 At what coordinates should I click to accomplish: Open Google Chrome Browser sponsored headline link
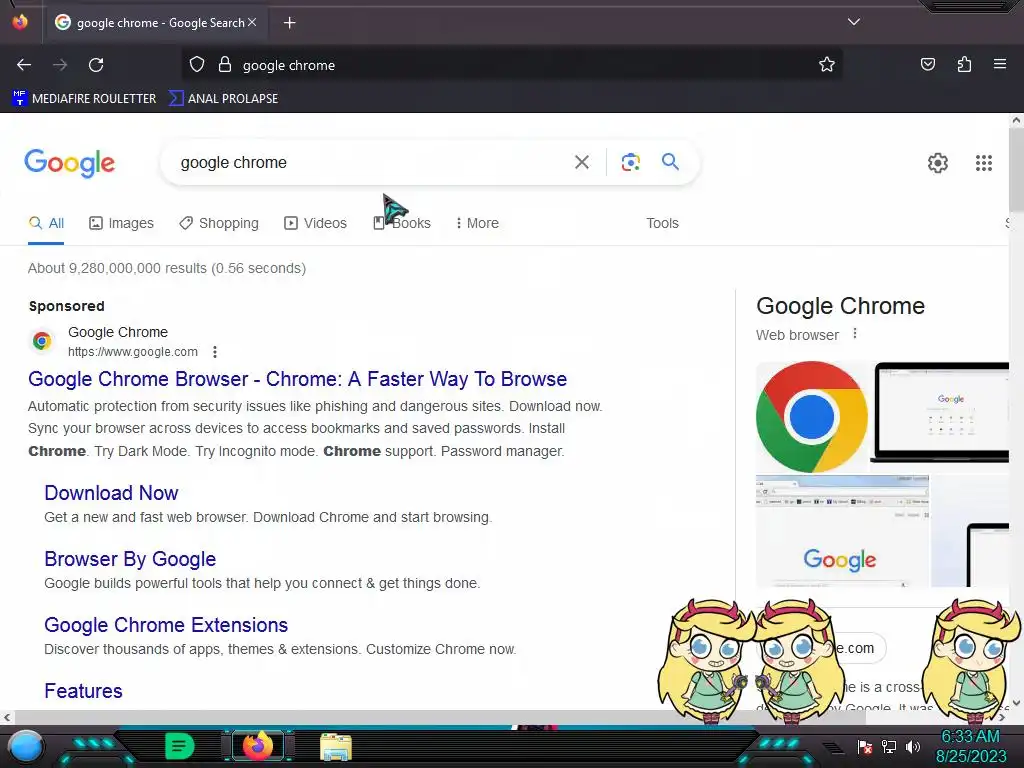(x=297, y=379)
